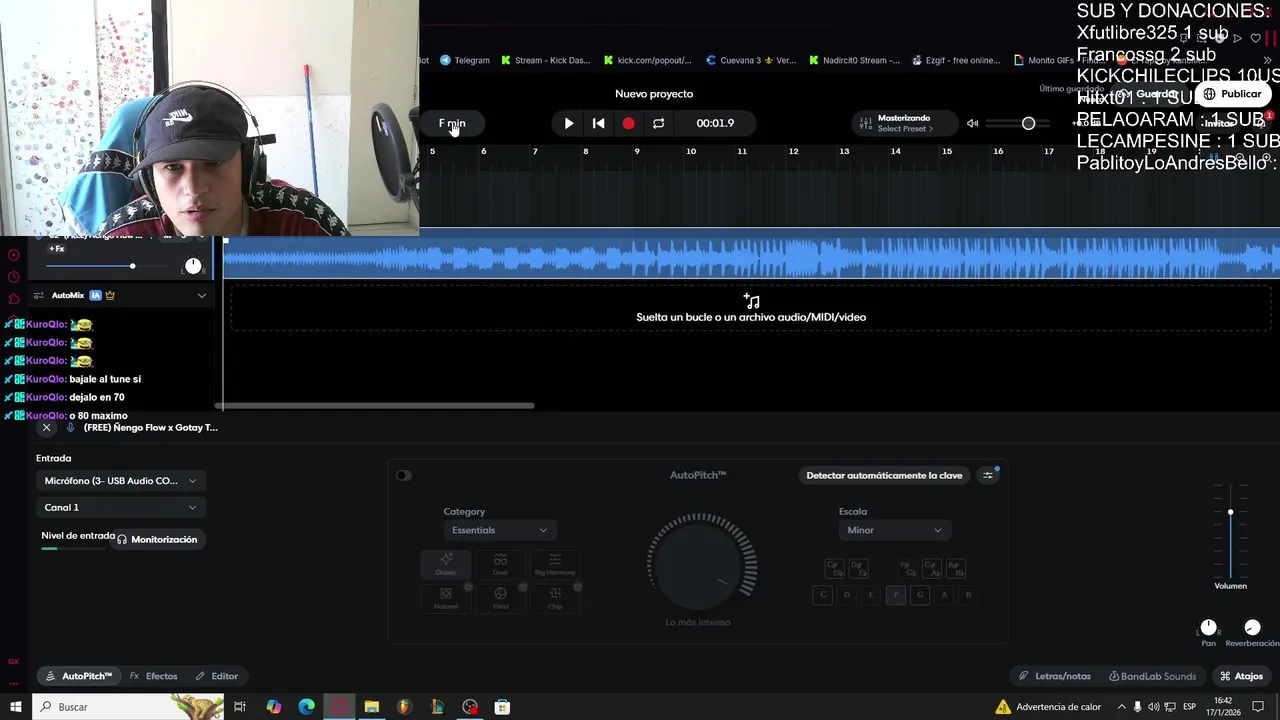Select the Chip AutoPitch preset
This screenshot has height=720, width=1280.
point(555,598)
